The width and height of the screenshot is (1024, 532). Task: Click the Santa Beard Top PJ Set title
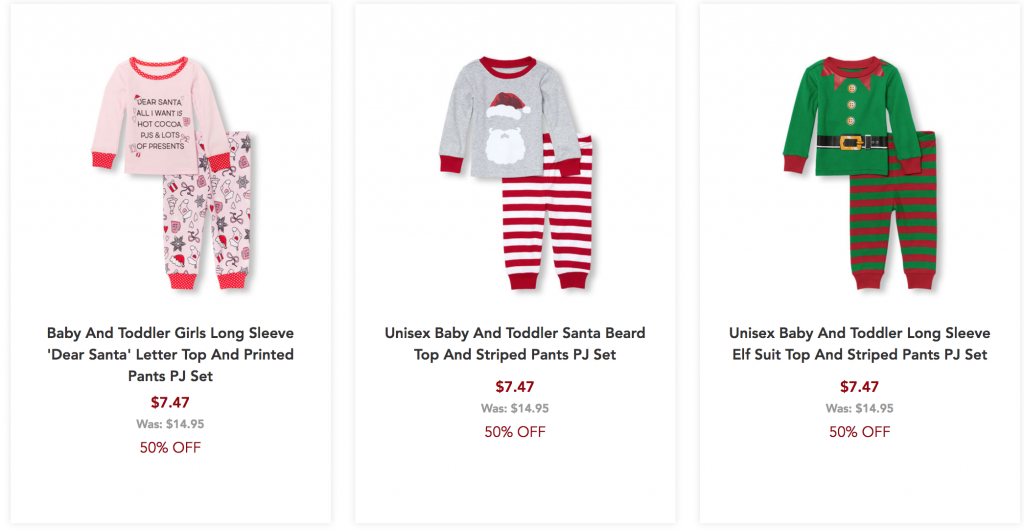click(515, 344)
